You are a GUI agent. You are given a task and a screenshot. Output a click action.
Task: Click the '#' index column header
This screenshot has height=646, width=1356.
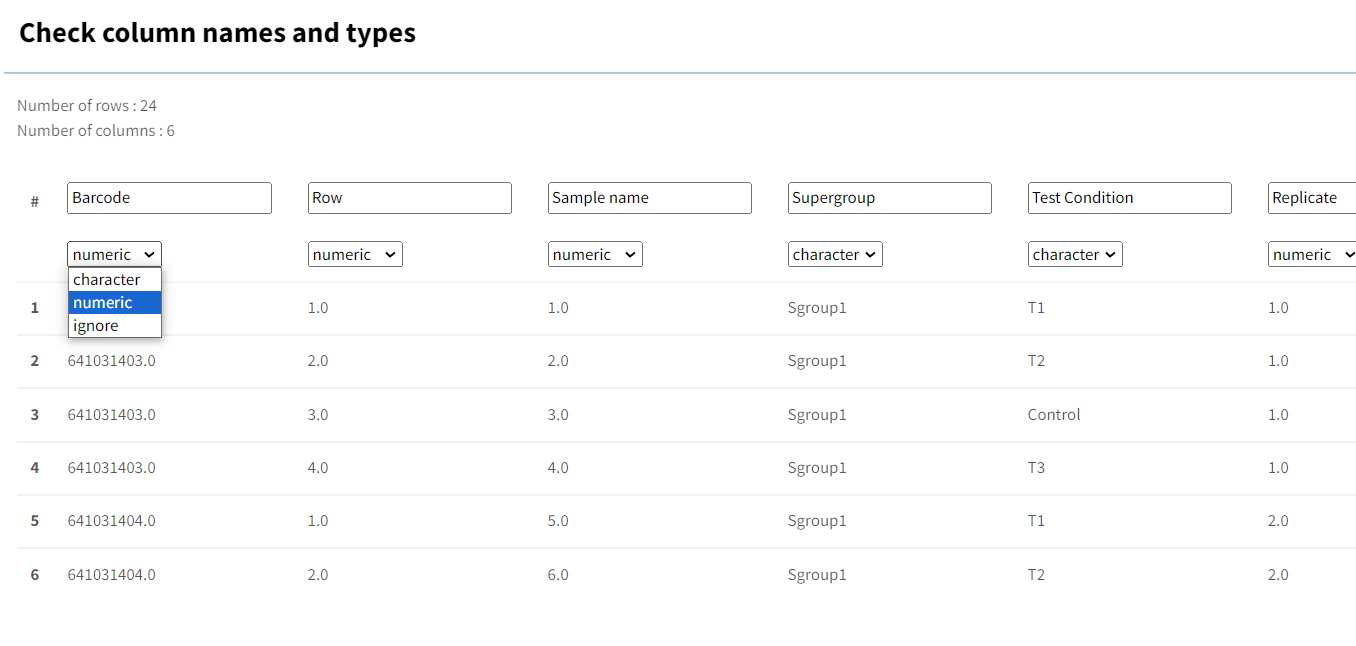[35, 202]
